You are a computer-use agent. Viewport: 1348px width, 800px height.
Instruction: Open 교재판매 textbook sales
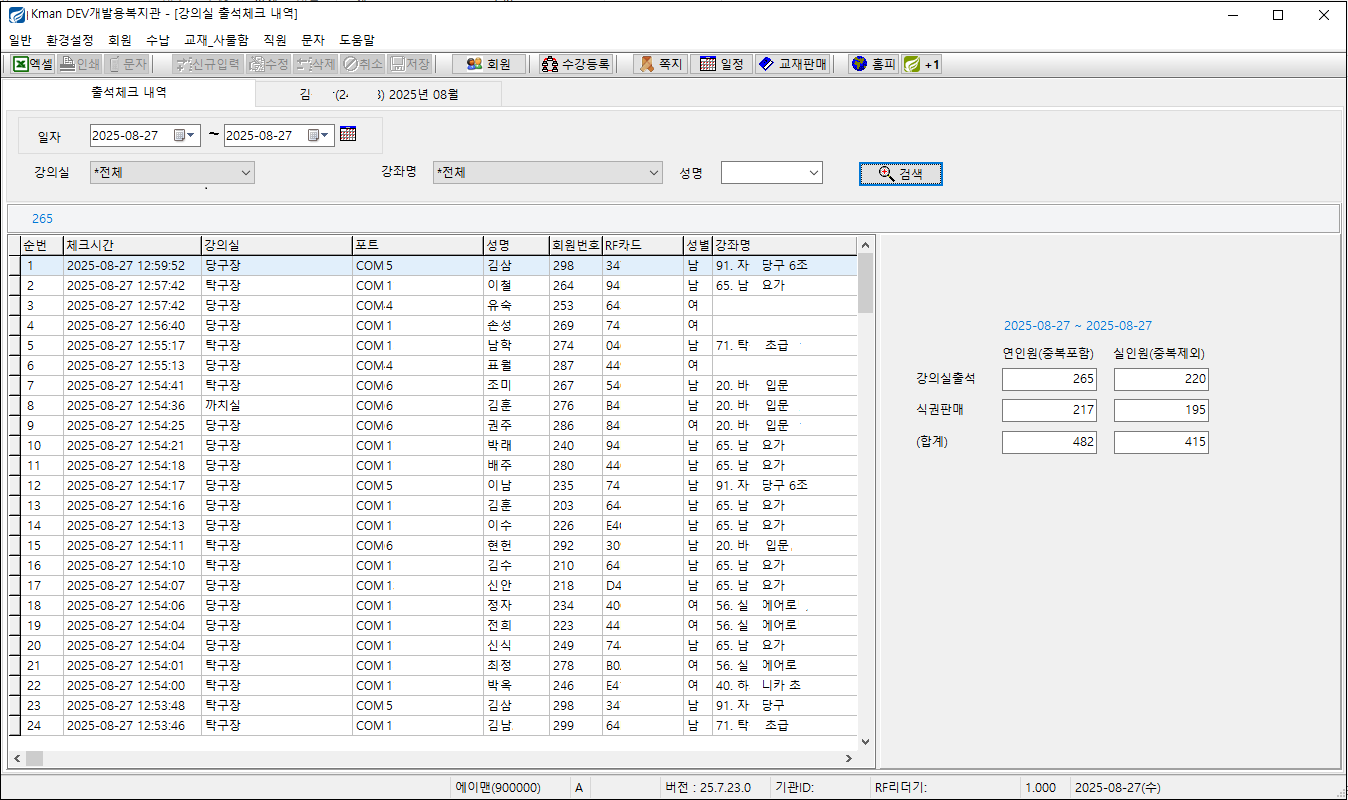793,64
